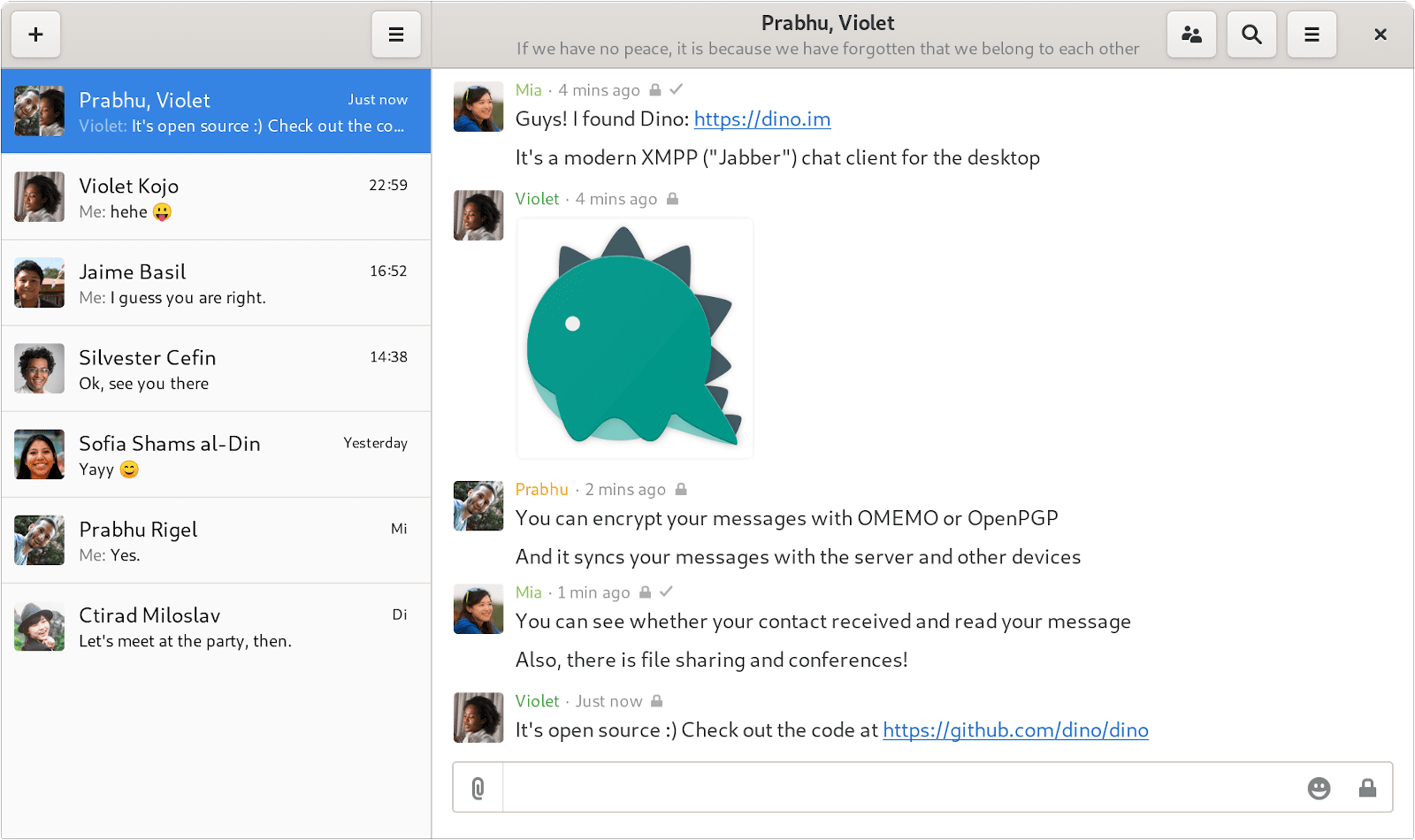Open the github.com/dino/dino link

point(1015,730)
